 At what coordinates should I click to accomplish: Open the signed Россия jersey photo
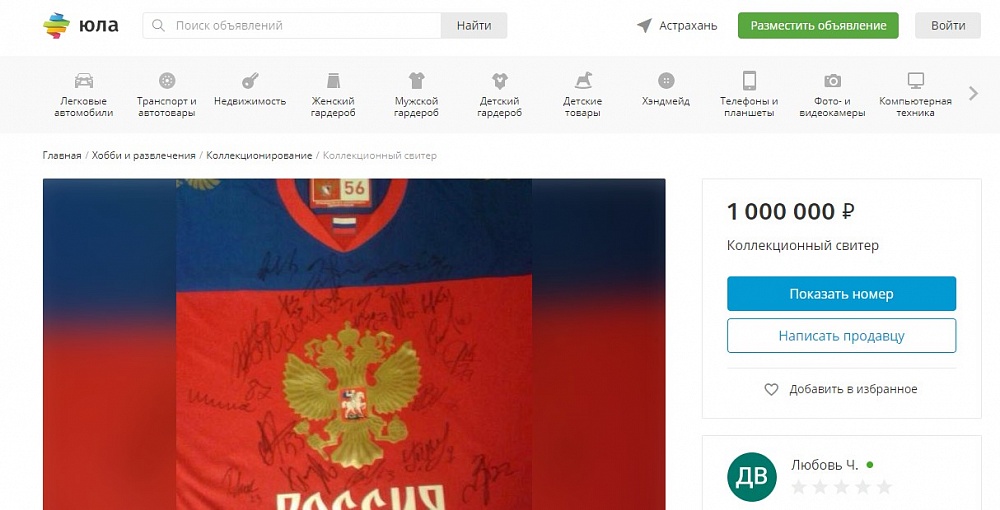pos(354,344)
